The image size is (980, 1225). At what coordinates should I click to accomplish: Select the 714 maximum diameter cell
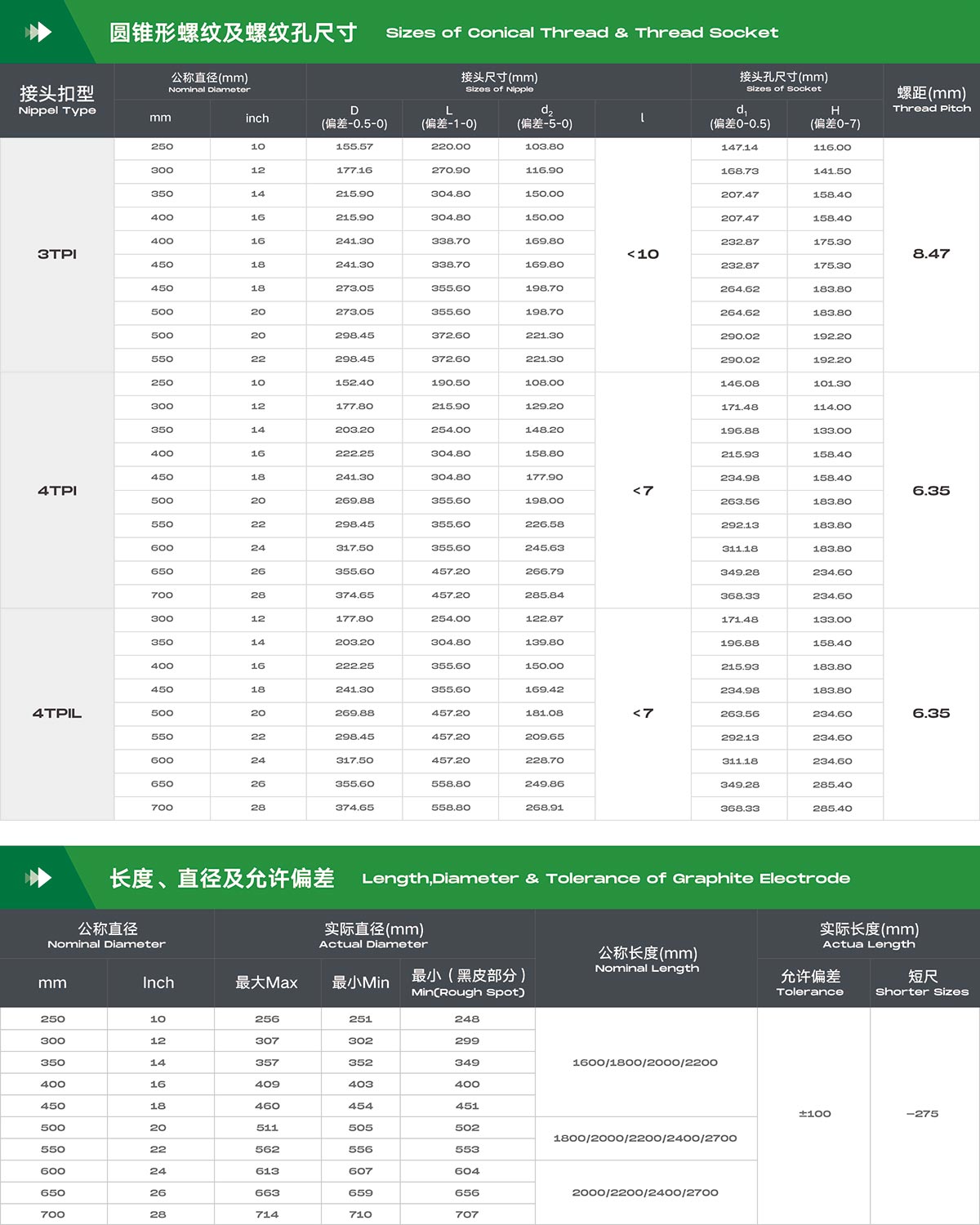pyautogui.click(x=267, y=1214)
